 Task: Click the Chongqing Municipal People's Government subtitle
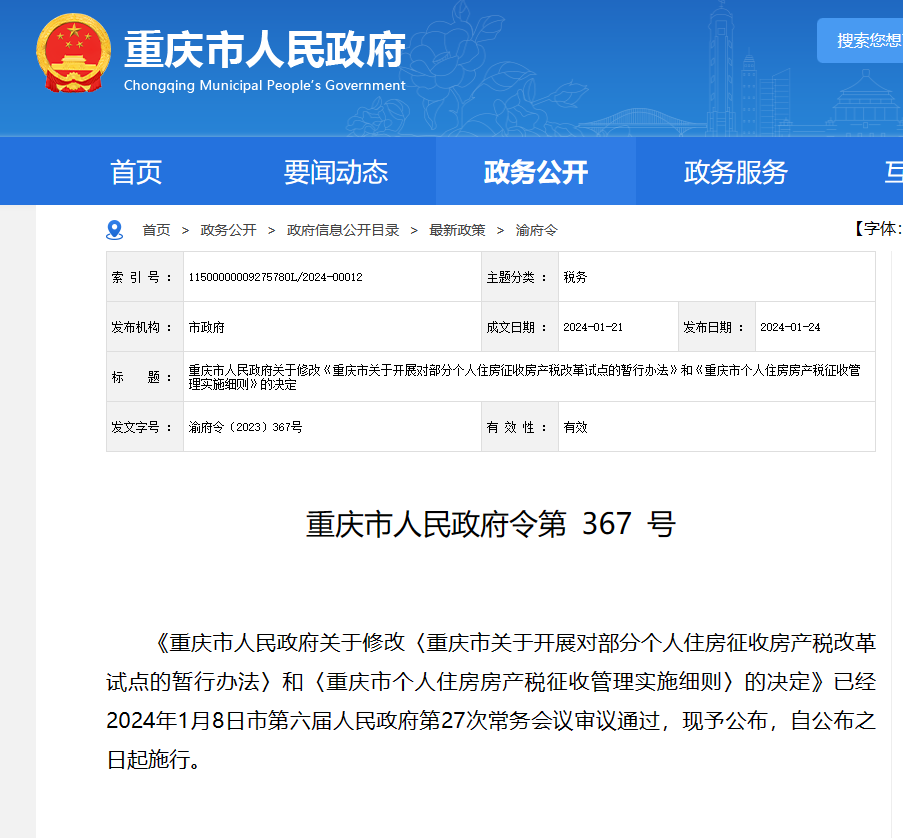(x=264, y=86)
